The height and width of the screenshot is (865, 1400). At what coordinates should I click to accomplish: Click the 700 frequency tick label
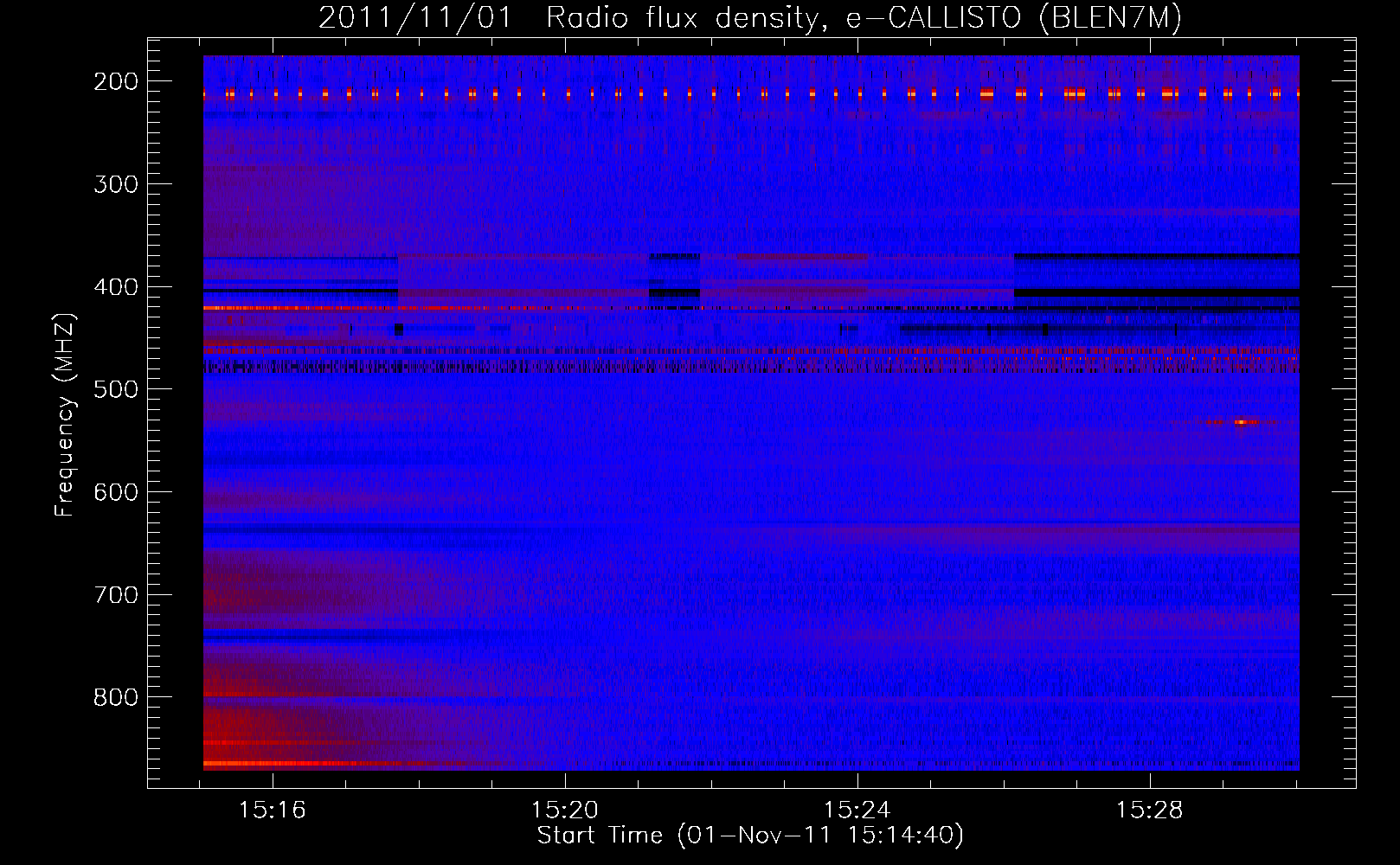click(116, 595)
